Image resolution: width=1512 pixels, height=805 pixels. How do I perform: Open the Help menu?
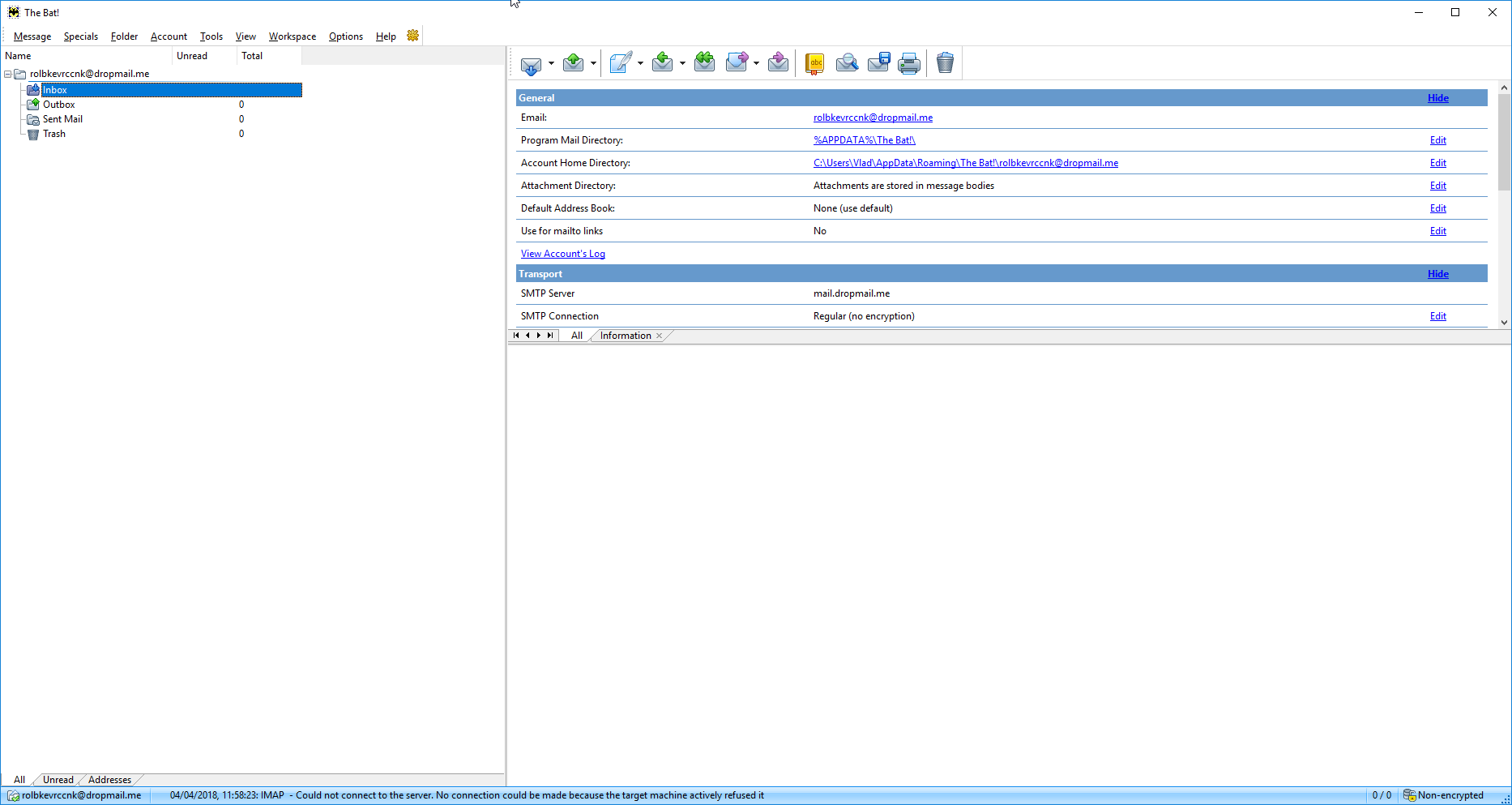point(386,36)
